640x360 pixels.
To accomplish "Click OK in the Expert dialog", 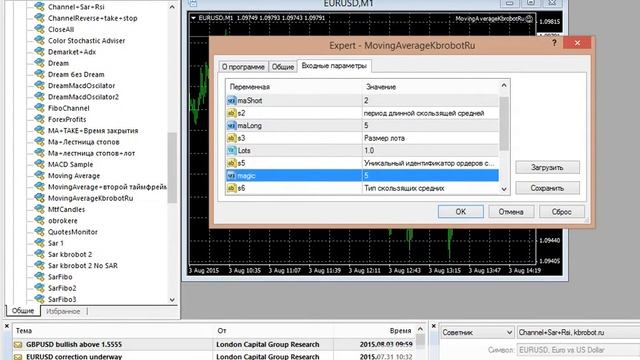I will 460,211.
